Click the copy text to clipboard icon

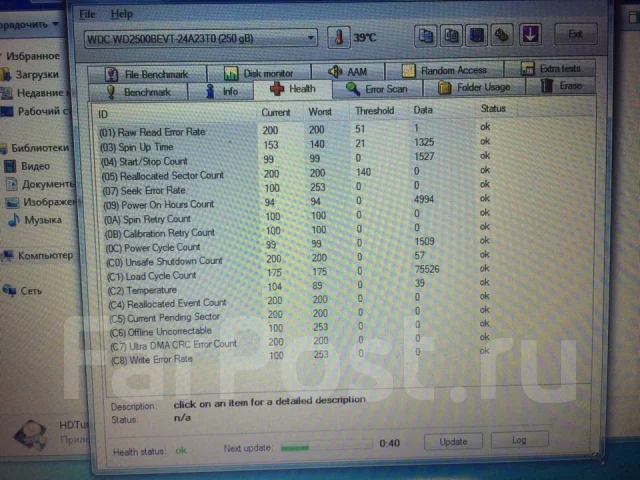coord(426,36)
